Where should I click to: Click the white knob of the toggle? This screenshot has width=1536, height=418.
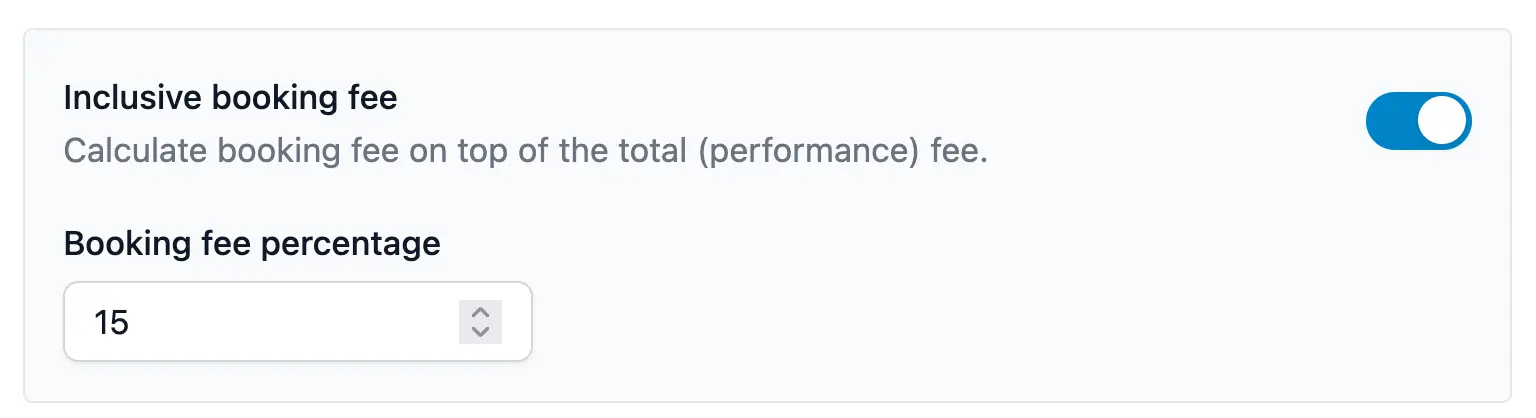(1443, 121)
